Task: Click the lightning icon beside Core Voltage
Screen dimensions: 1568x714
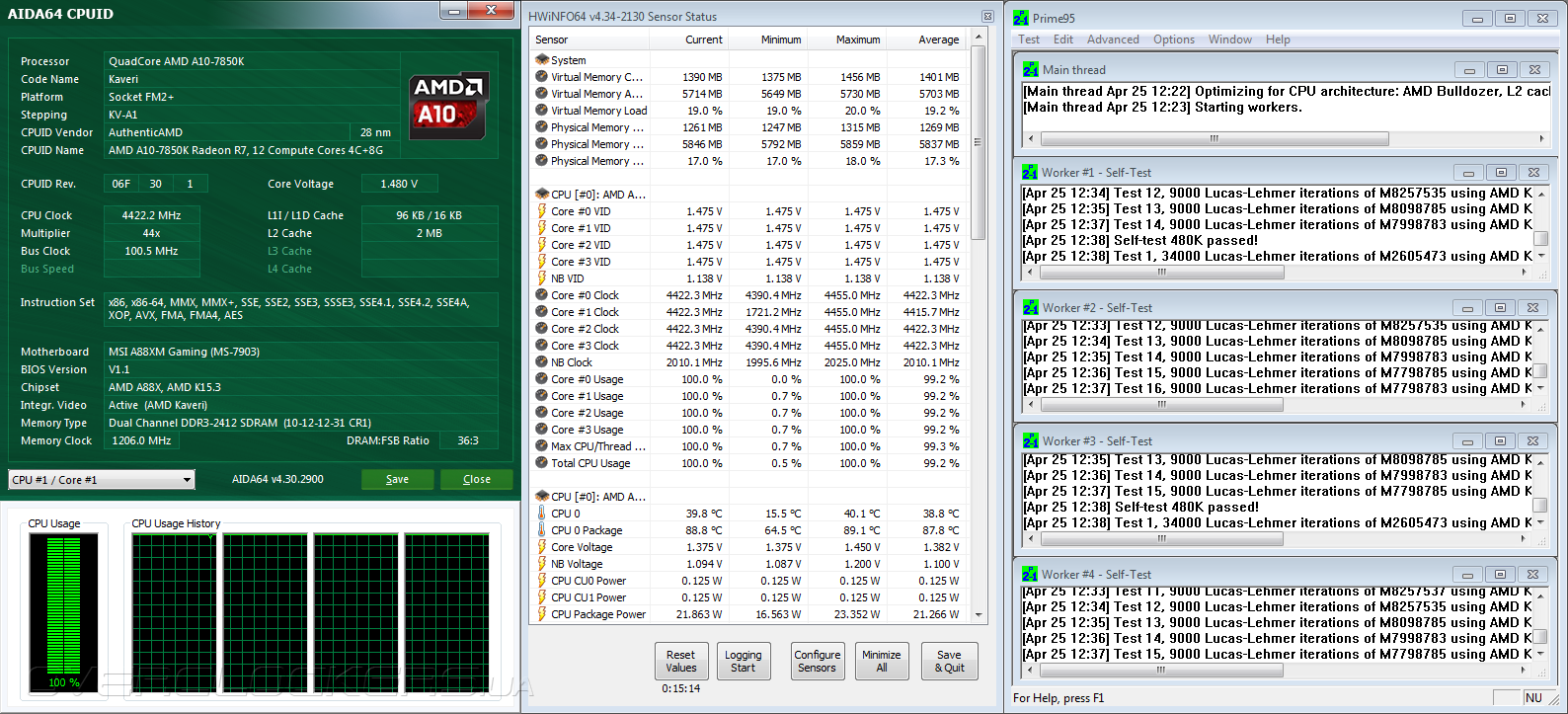Action: pyautogui.click(x=541, y=546)
